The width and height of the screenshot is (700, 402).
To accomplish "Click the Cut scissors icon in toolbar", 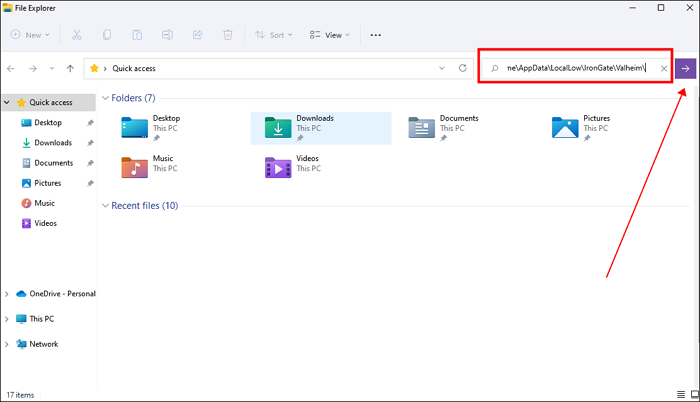I will [x=76, y=34].
